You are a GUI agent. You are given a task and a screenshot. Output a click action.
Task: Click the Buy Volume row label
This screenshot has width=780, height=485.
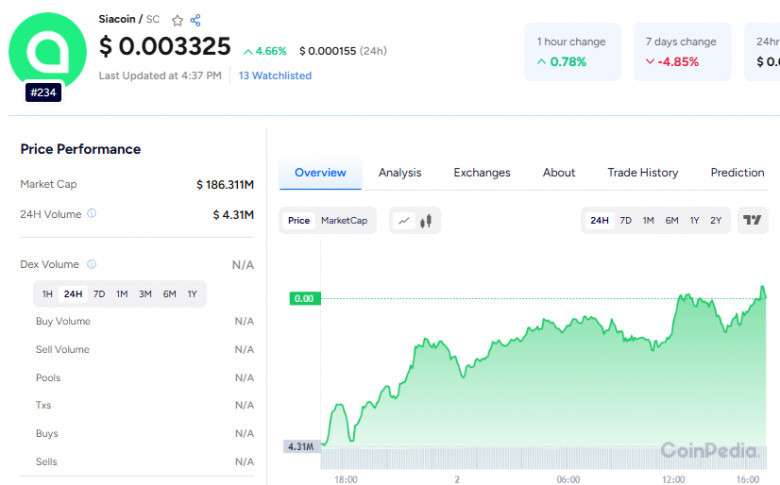(x=63, y=321)
